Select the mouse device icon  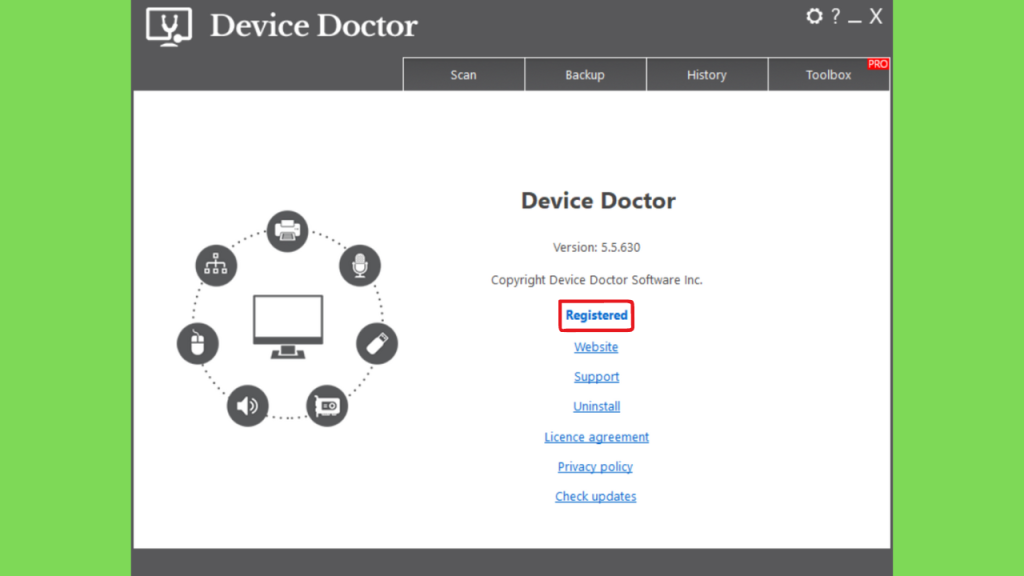198,344
